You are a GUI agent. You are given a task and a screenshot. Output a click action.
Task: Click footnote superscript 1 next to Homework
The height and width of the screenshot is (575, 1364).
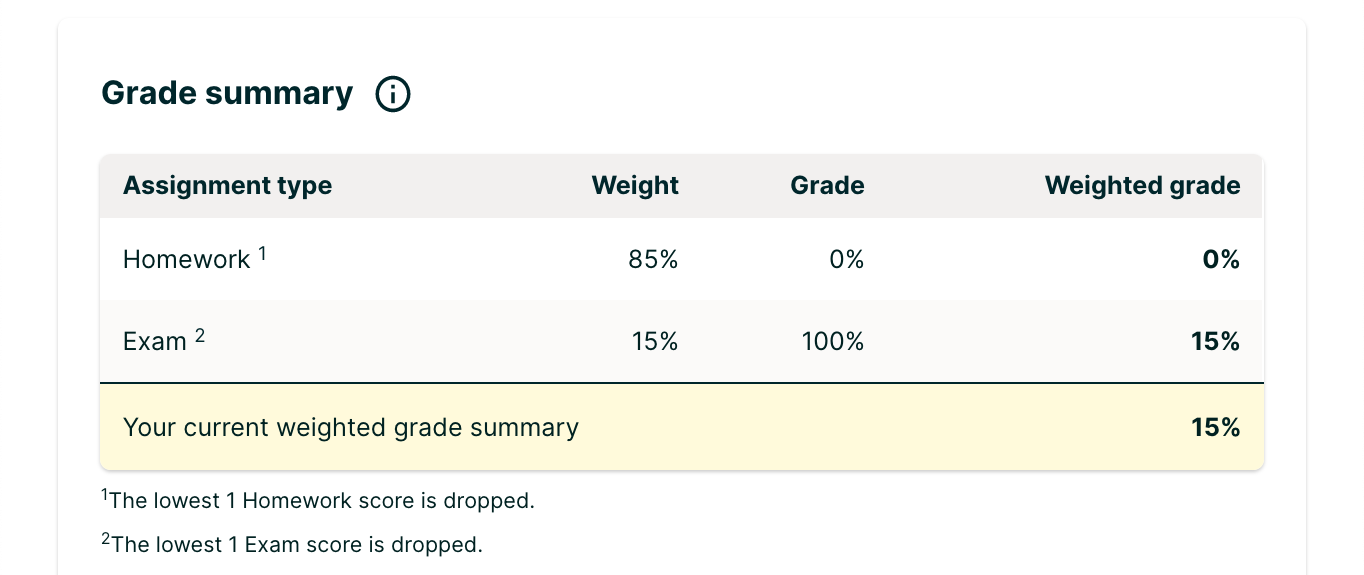[262, 253]
